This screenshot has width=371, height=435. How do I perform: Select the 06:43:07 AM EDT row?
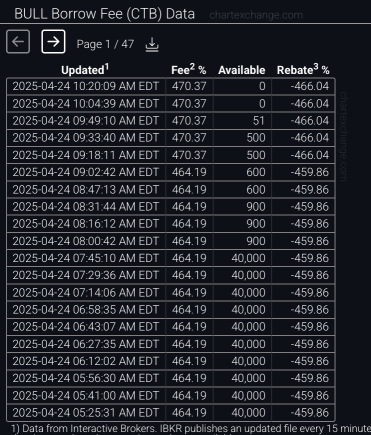[171, 327]
